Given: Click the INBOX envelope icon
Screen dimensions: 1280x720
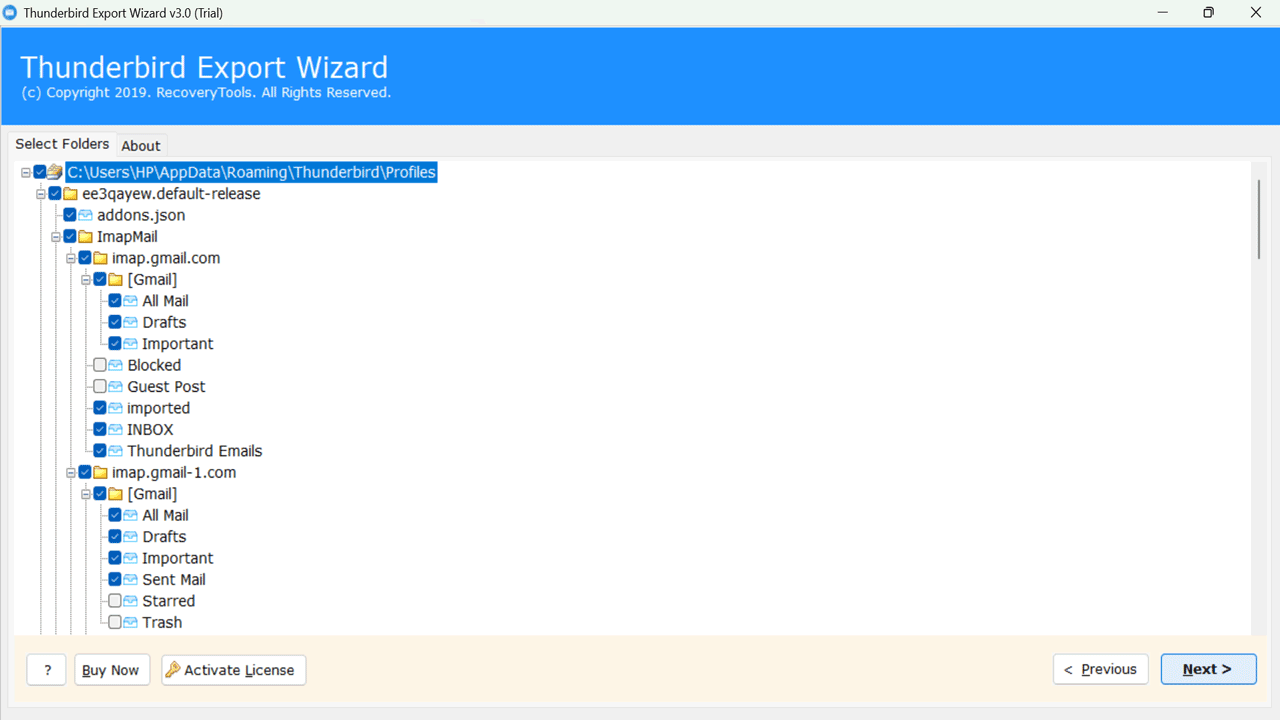Looking at the screenshot, I should pyautogui.click(x=115, y=430).
